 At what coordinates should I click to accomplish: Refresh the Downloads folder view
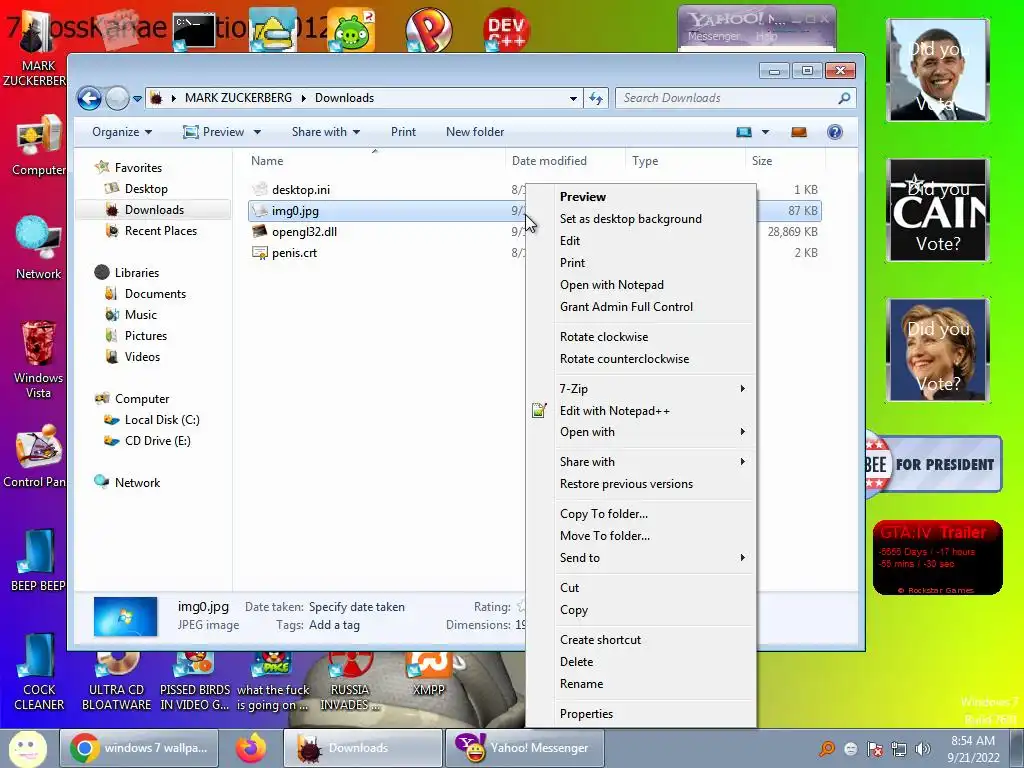596,98
